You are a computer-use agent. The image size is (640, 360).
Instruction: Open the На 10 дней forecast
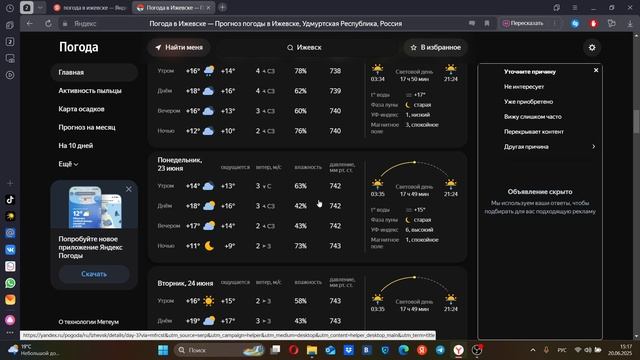(x=76, y=146)
